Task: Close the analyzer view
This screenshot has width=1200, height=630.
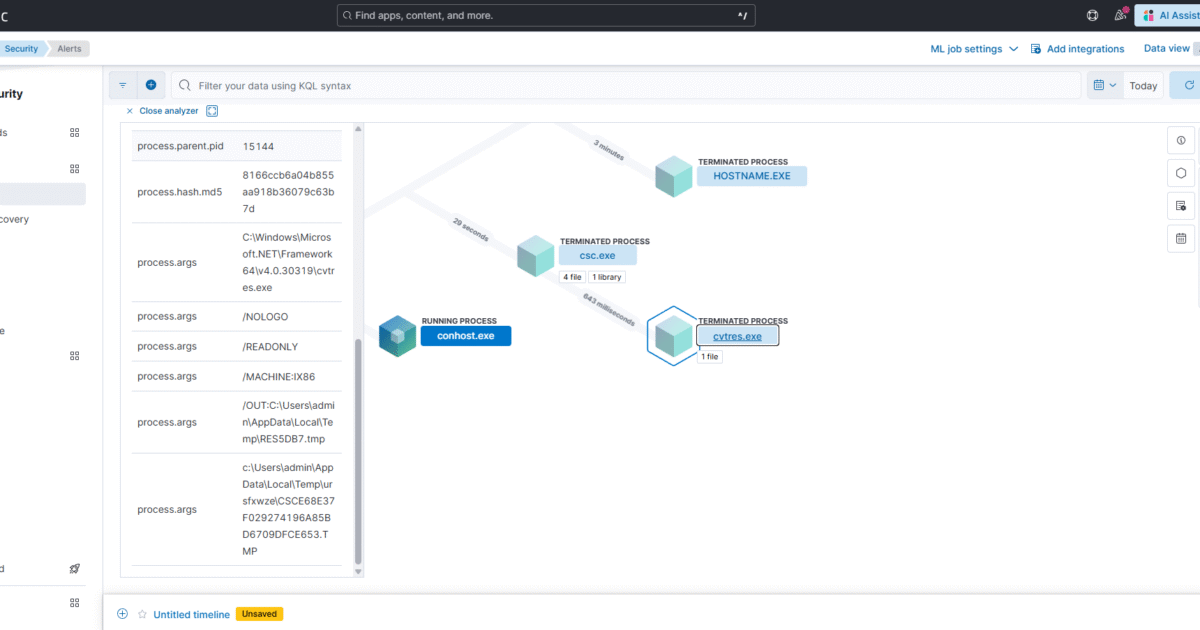Action: pyautogui.click(x=162, y=111)
